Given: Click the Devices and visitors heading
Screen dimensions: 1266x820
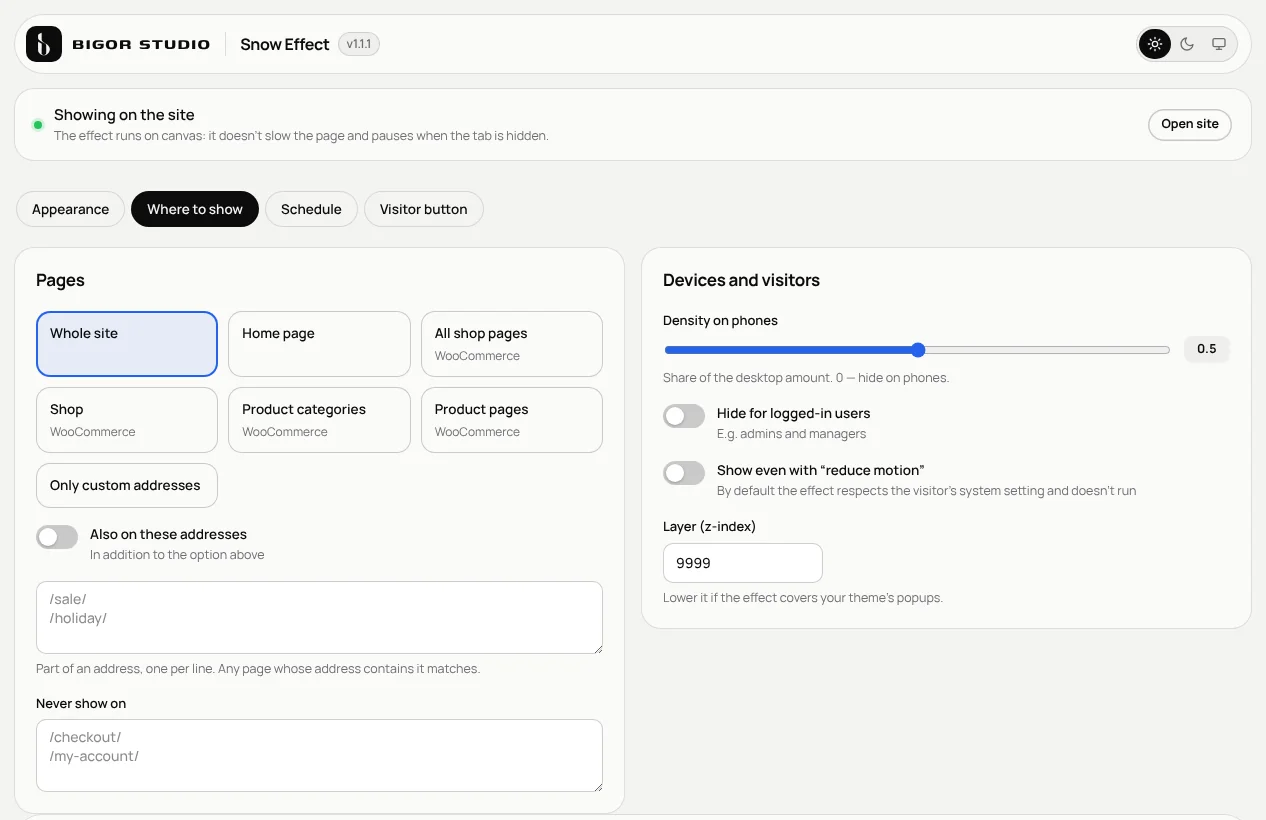Looking at the screenshot, I should click(x=741, y=280).
